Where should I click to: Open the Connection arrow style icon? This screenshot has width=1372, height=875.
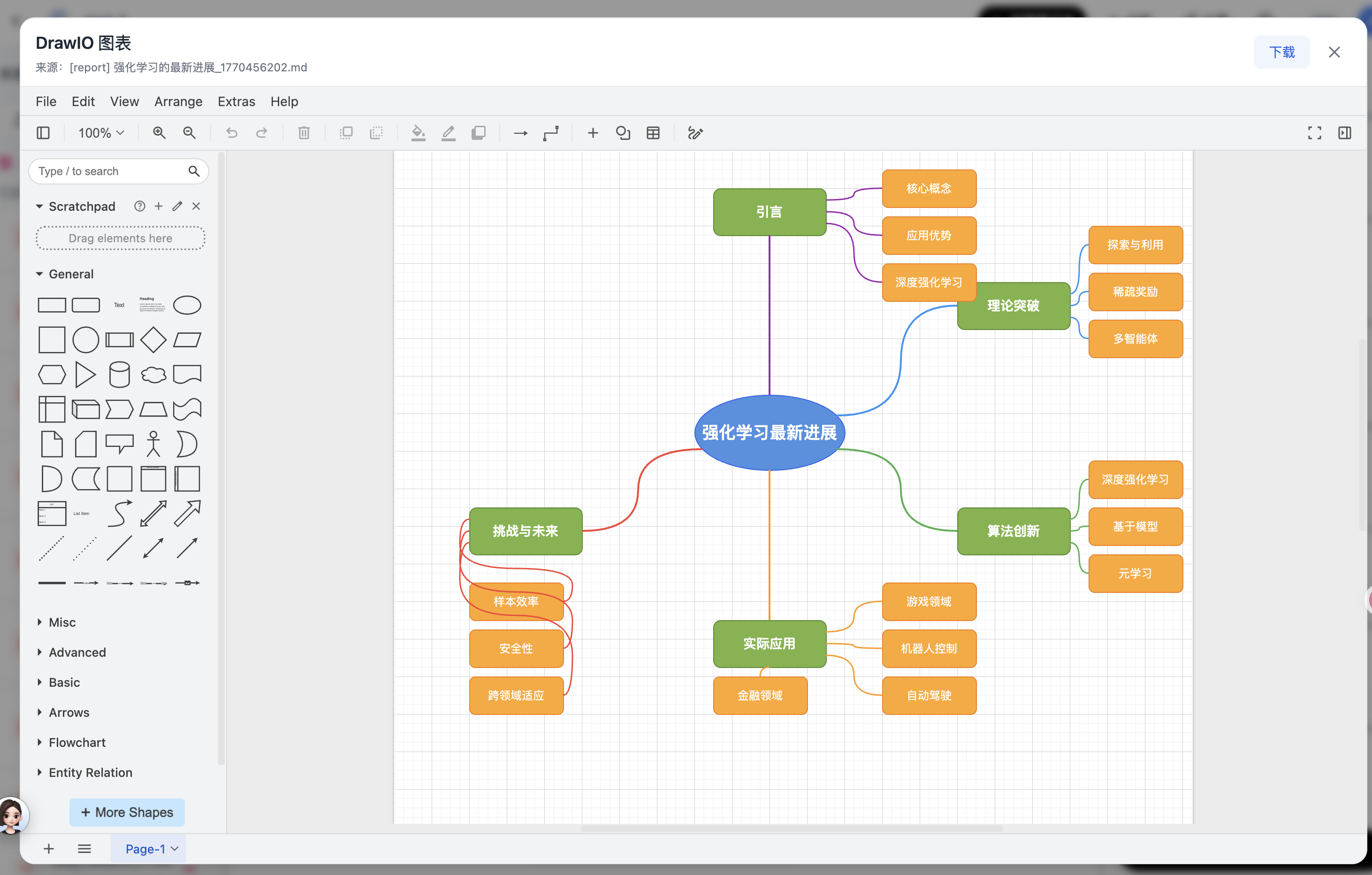(521, 133)
